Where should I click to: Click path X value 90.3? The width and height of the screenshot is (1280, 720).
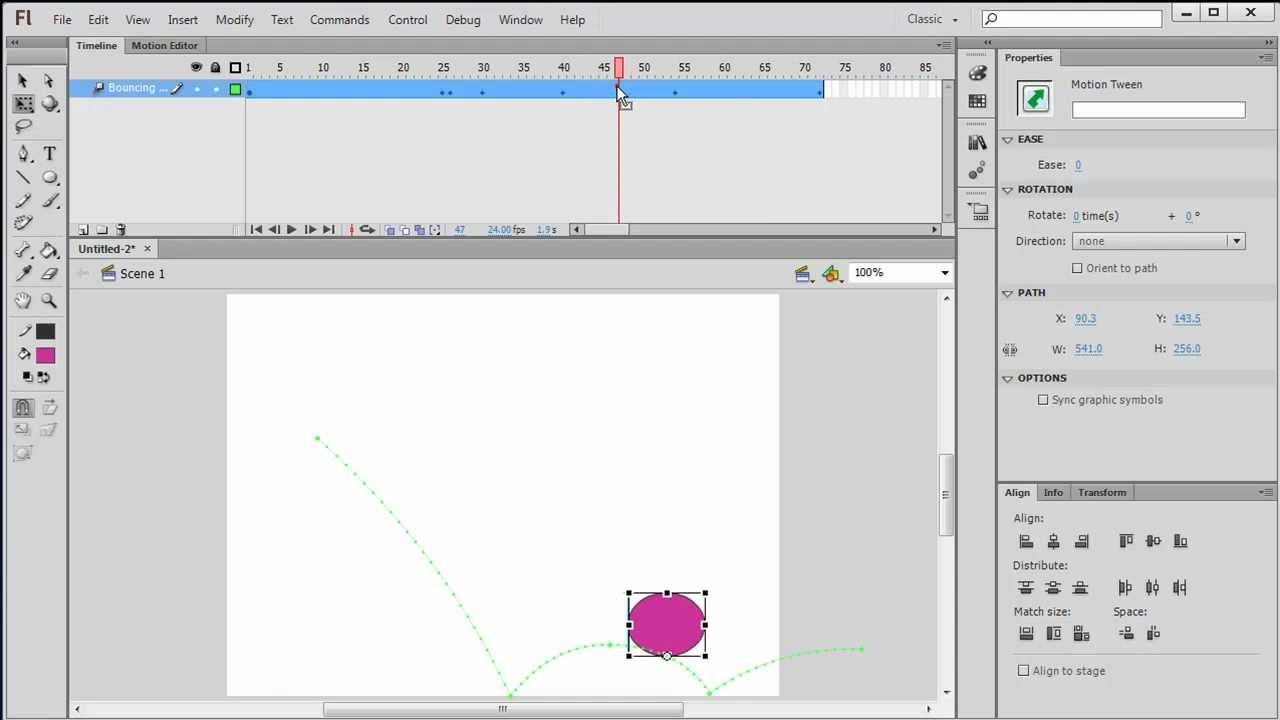[1085, 318]
